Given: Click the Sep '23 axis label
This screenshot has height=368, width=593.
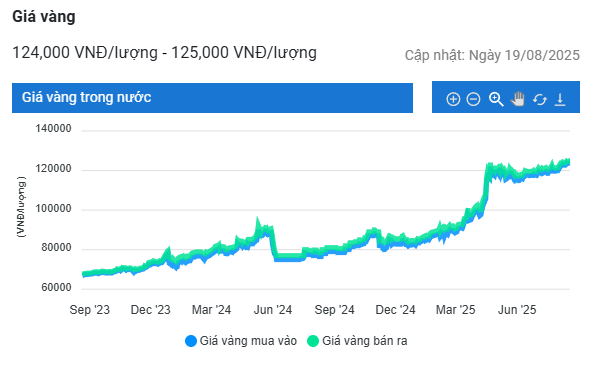Looking at the screenshot, I should click(90, 310).
